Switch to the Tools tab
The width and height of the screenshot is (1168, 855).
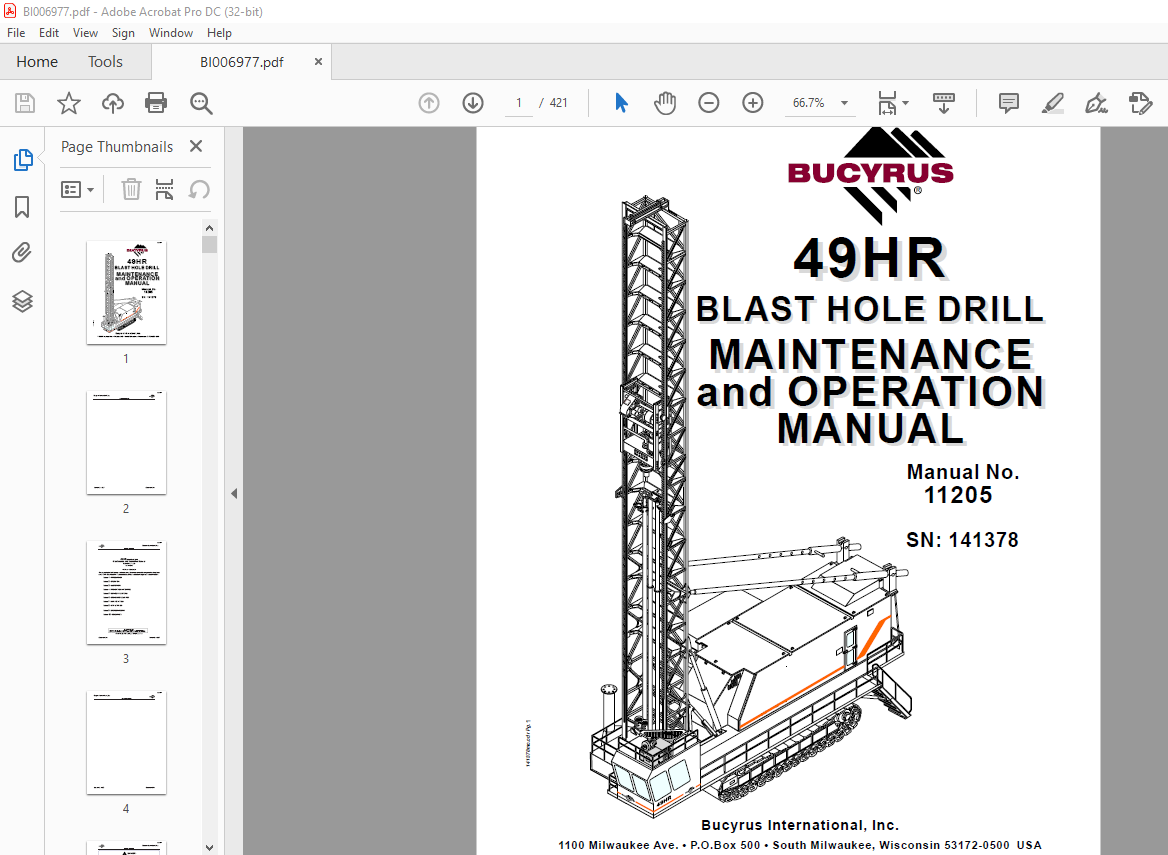105,62
